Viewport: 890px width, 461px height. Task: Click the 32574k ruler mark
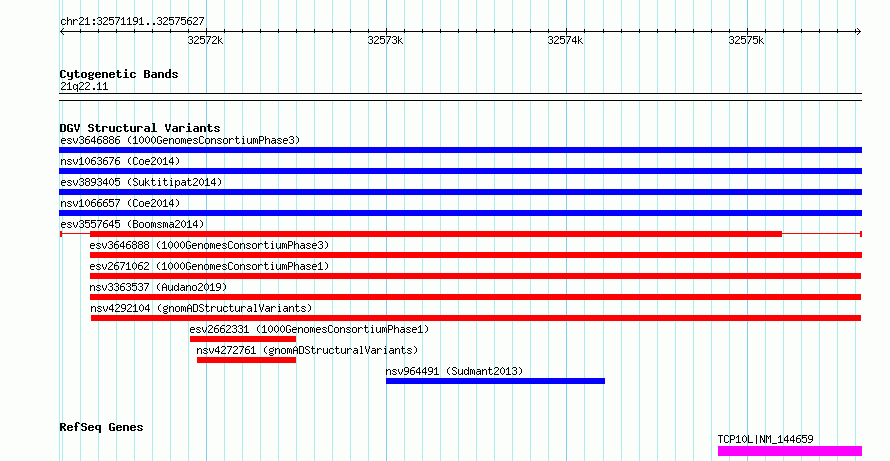tap(565, 40)
